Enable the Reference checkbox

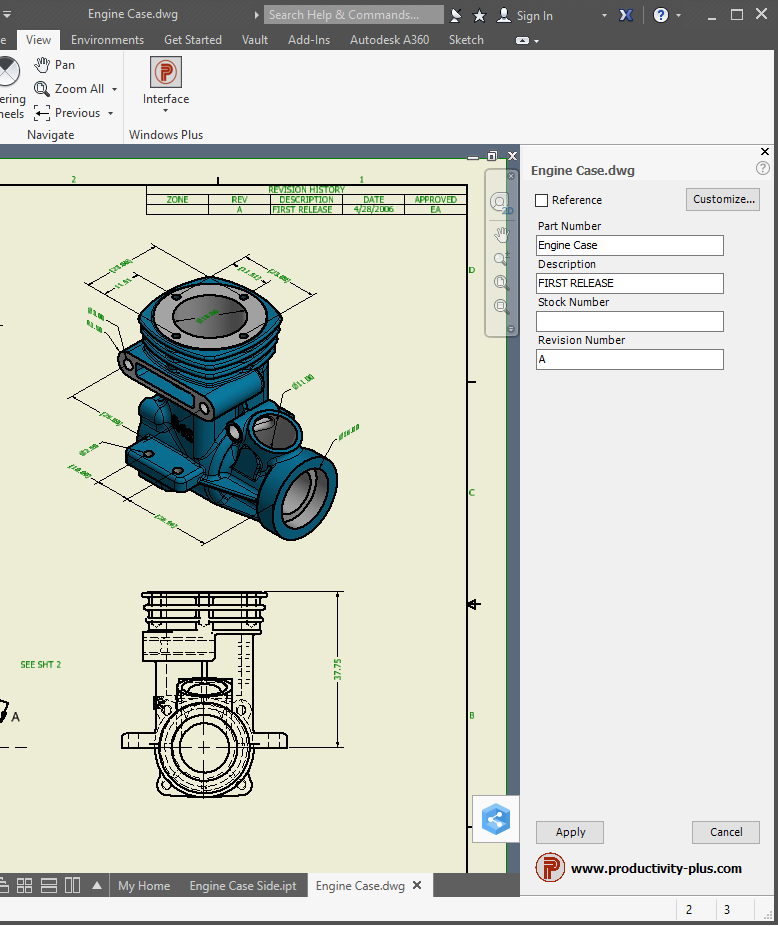(542, 200)
